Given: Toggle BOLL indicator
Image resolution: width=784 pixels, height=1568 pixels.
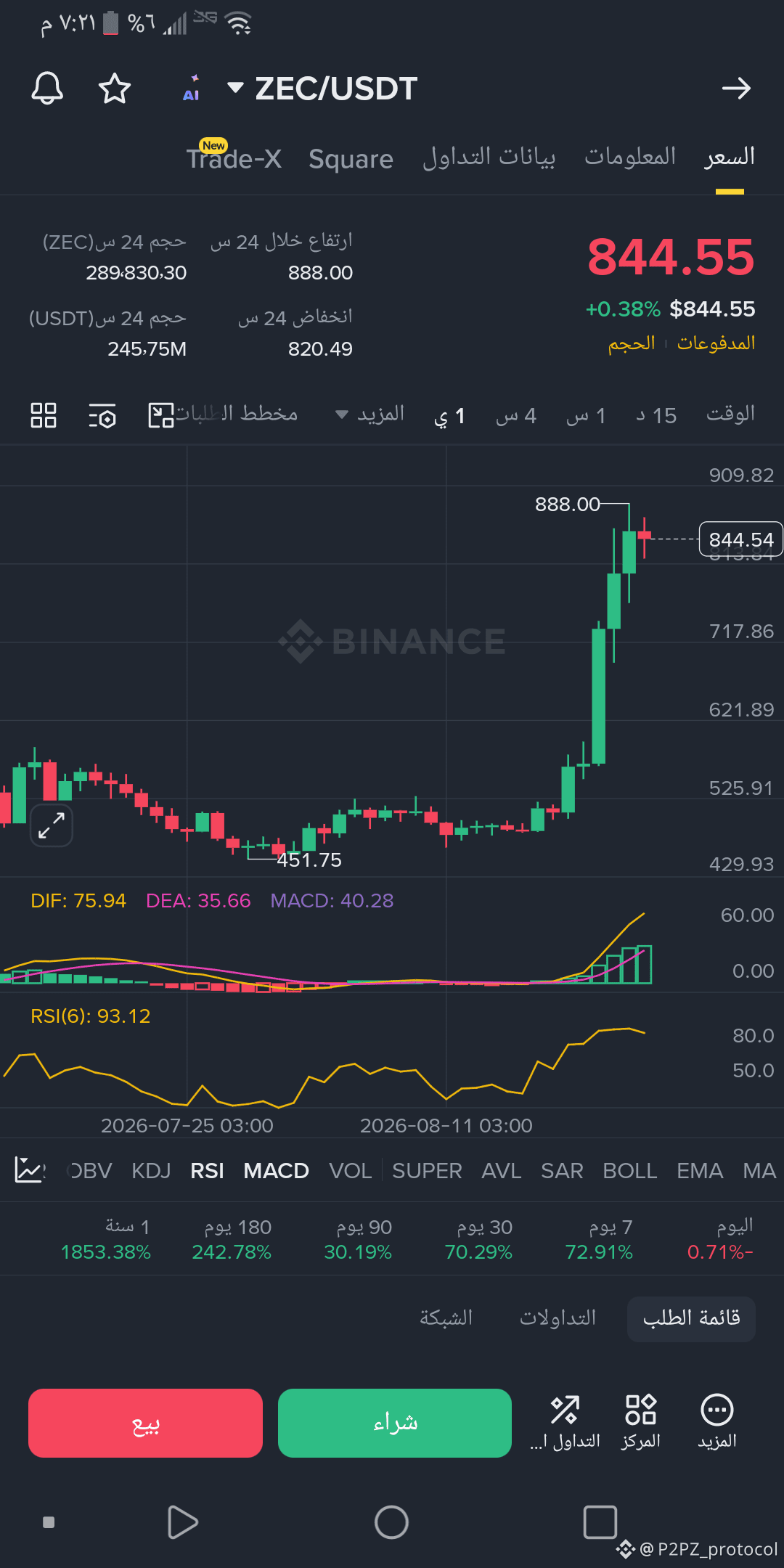Looking at the screenshot, I should pyautogui.click(x=629, y=1171).
